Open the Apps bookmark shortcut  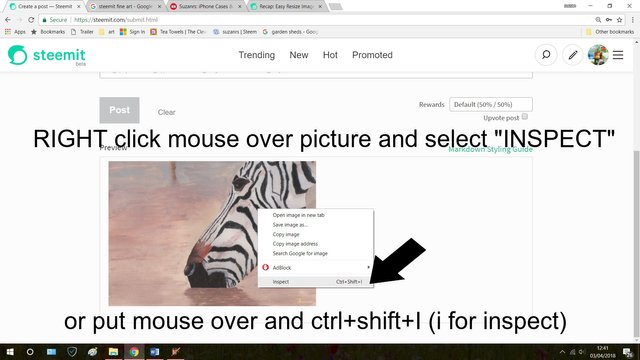(15, 32)
